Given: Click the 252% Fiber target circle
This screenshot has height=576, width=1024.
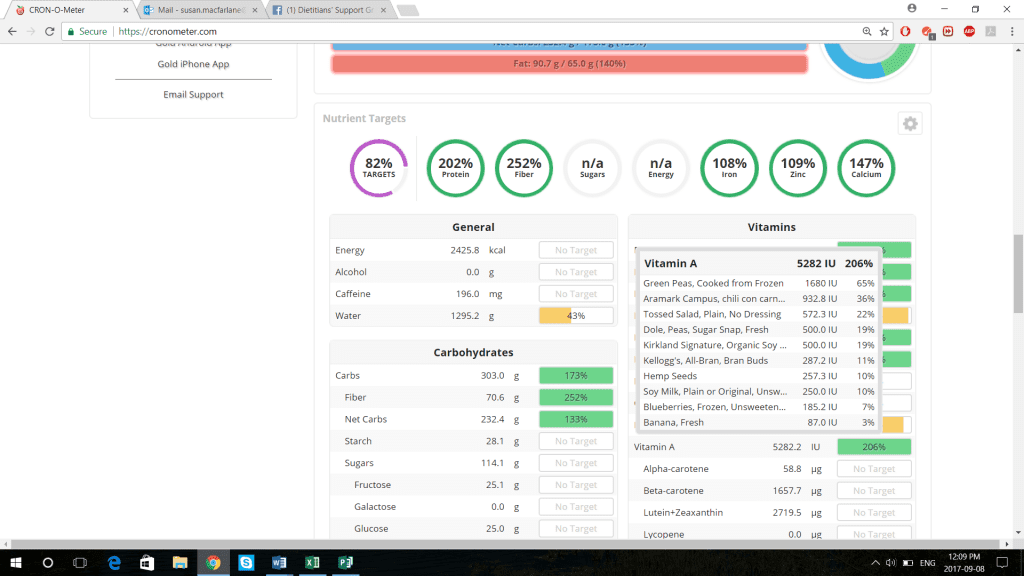Looking at the screenshot, I should [524, 168].
